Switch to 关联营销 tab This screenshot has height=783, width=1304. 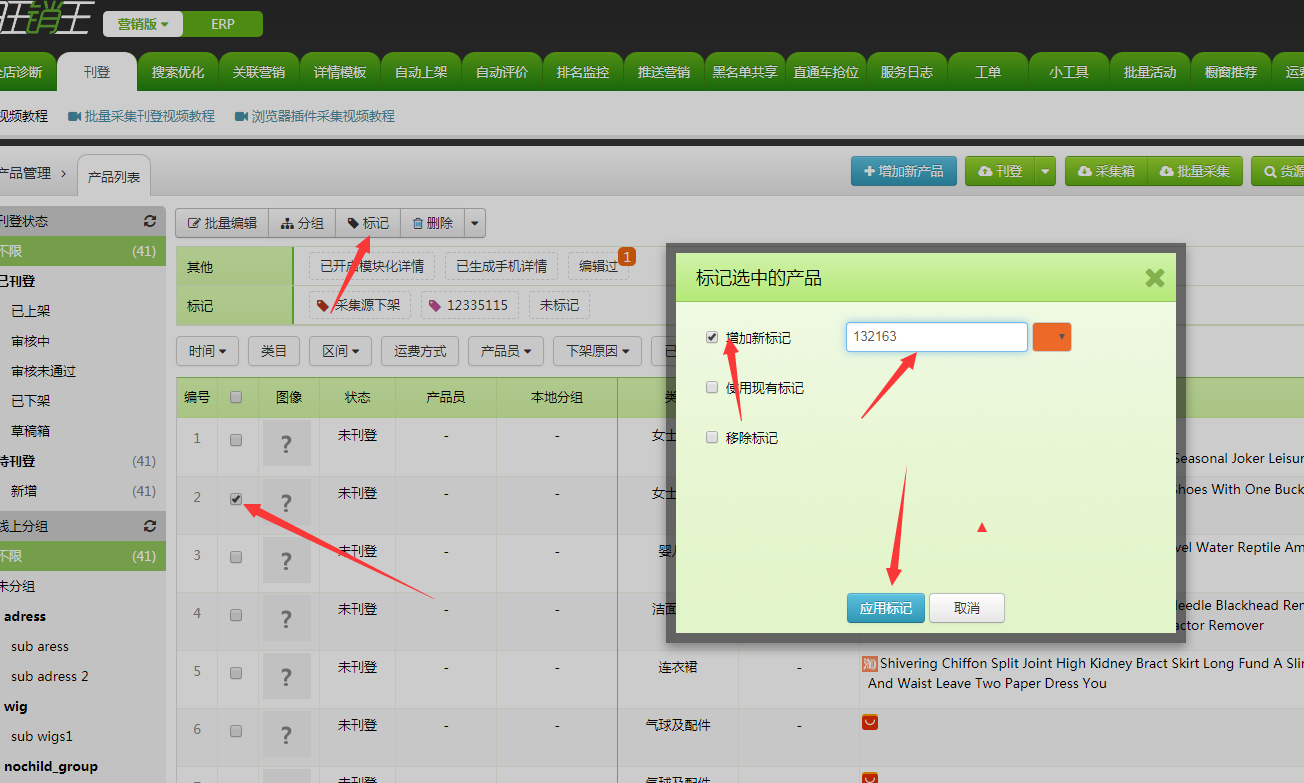[x=259, y=72]
